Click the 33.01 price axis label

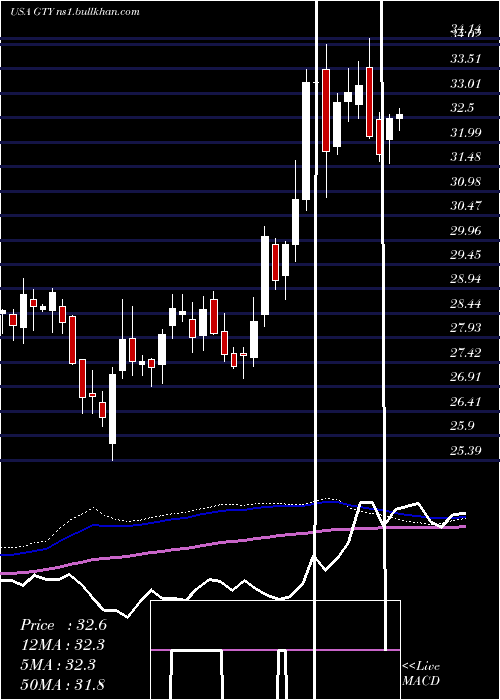pos(465,83)
